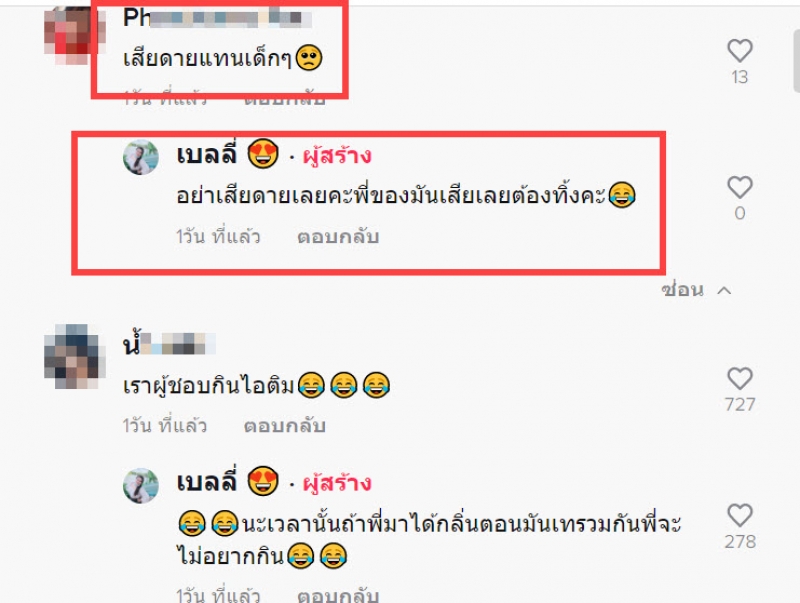Open the second เบลลี่ creator avatar near bottom
800x603 pixels.
[141, 486]
